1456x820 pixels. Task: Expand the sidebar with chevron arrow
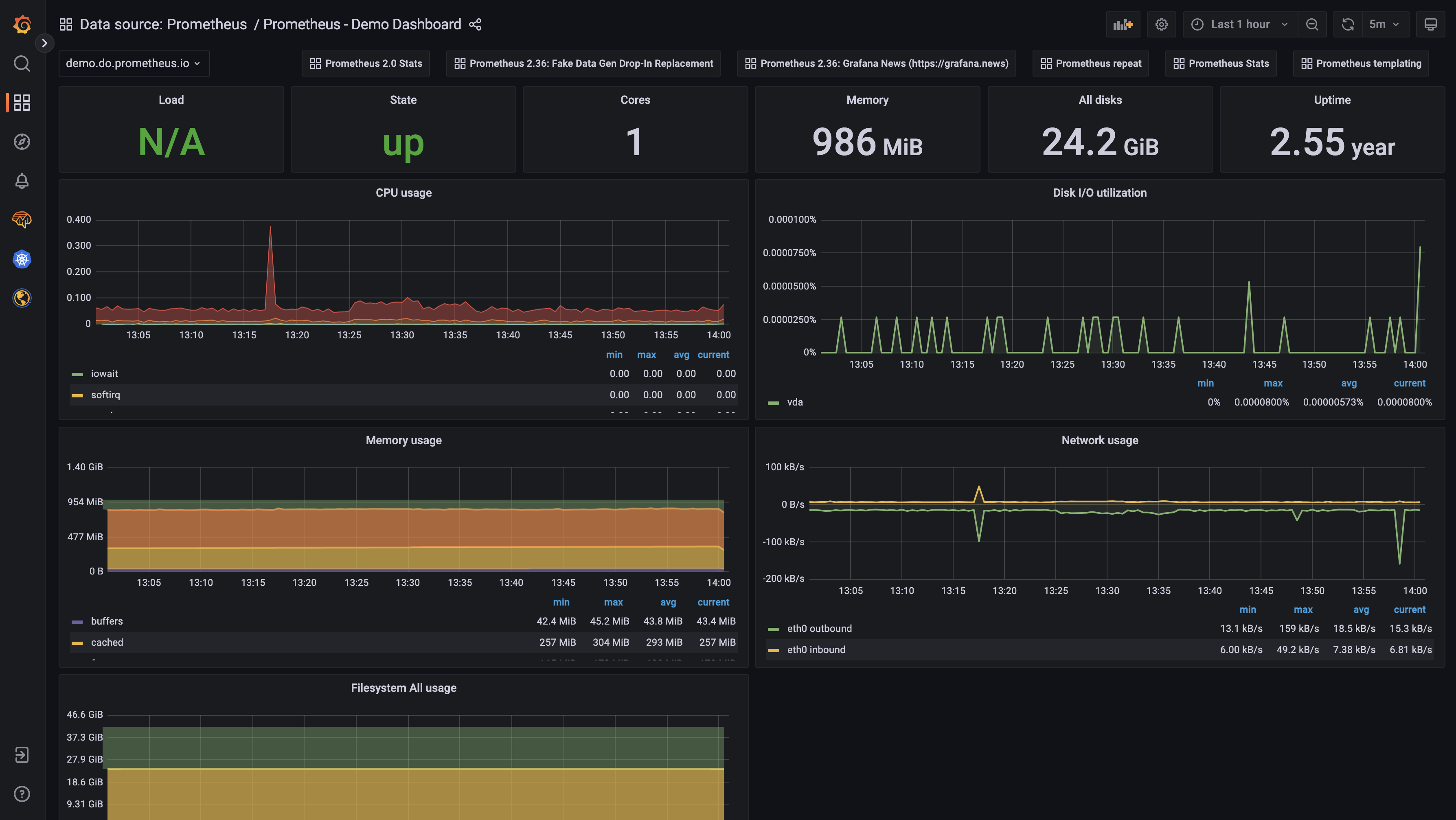coord(45,43)
